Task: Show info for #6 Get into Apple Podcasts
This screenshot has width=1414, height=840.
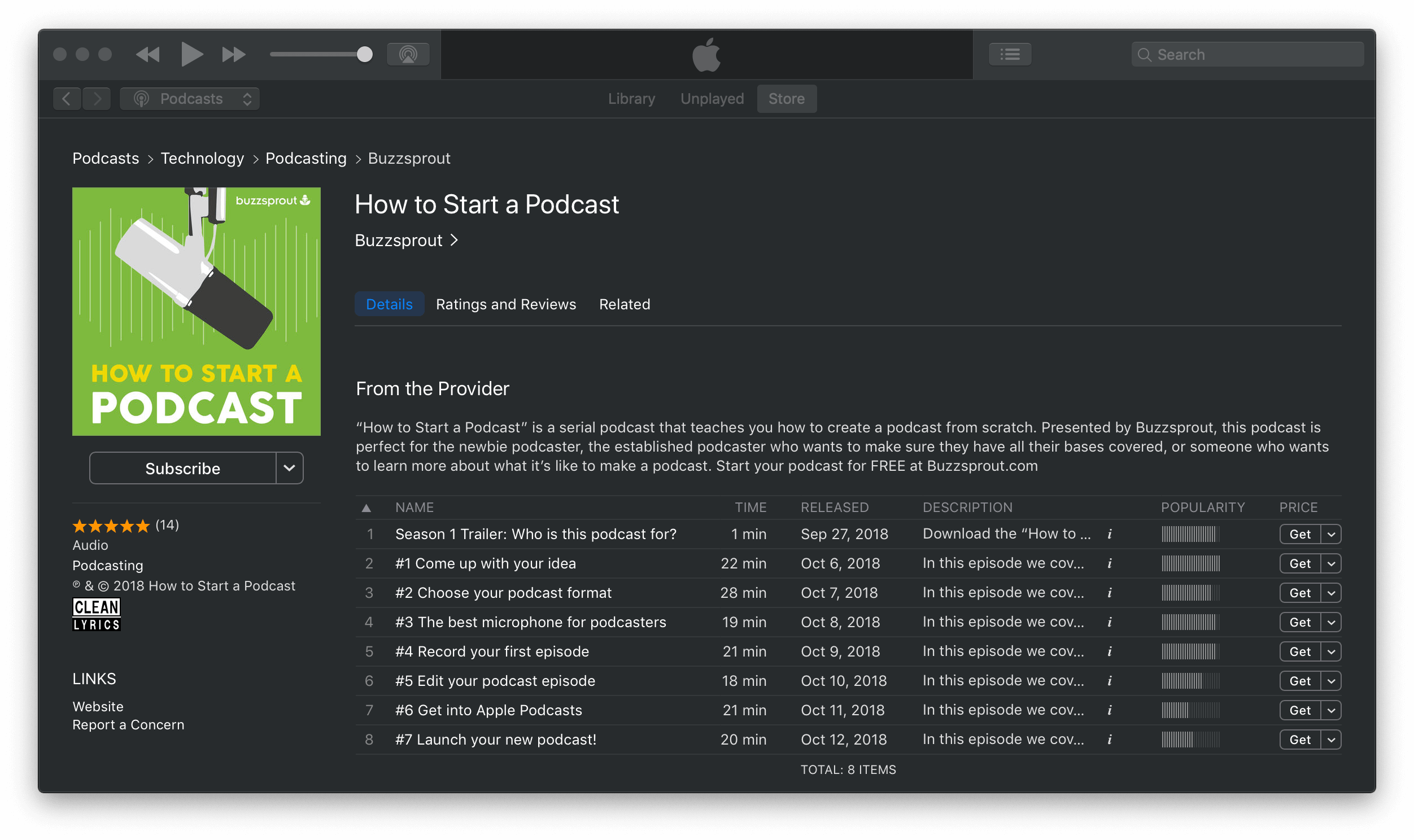Action: [1110, 710]
